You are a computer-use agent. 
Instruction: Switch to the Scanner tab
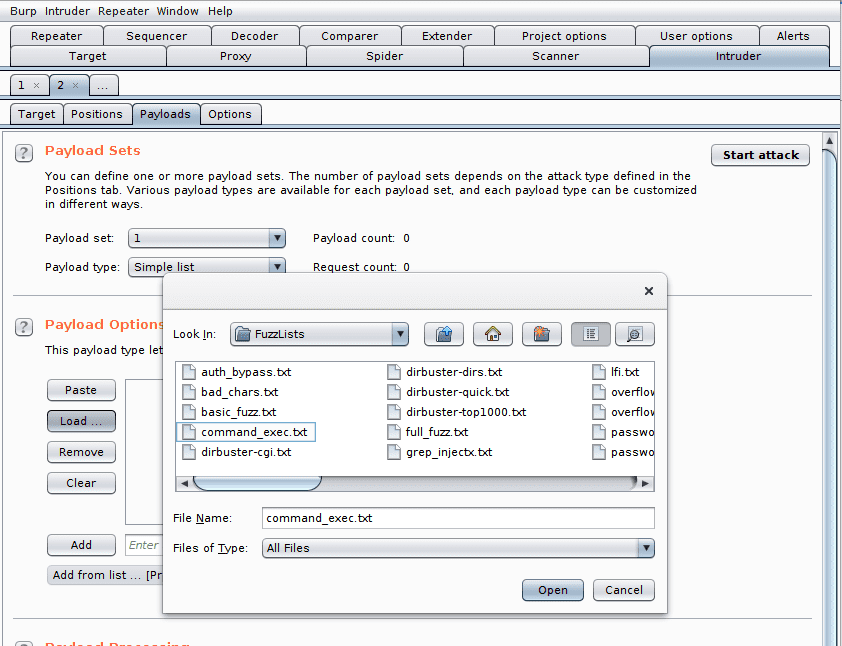(556, 56)
